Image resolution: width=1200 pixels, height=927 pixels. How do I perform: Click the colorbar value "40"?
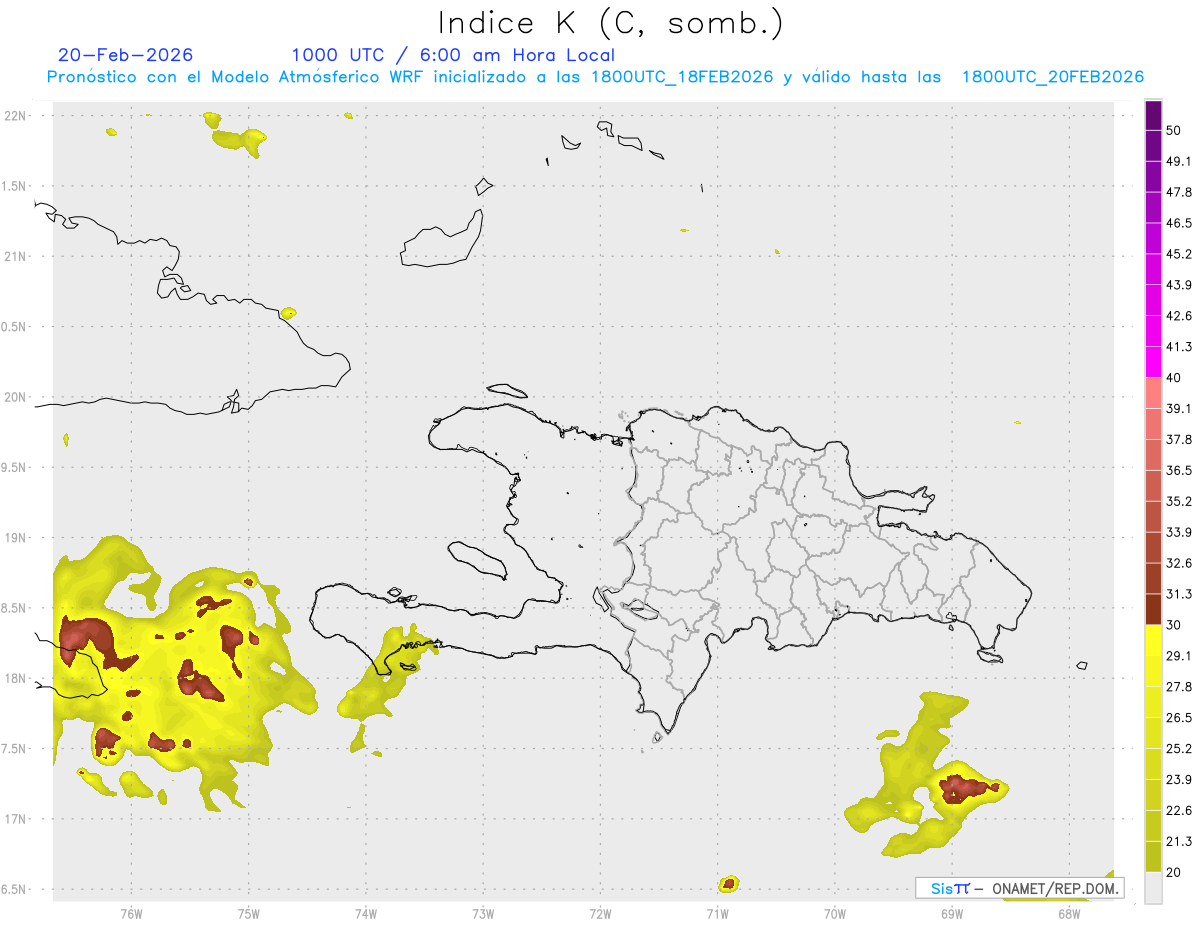coord(1174,378)
